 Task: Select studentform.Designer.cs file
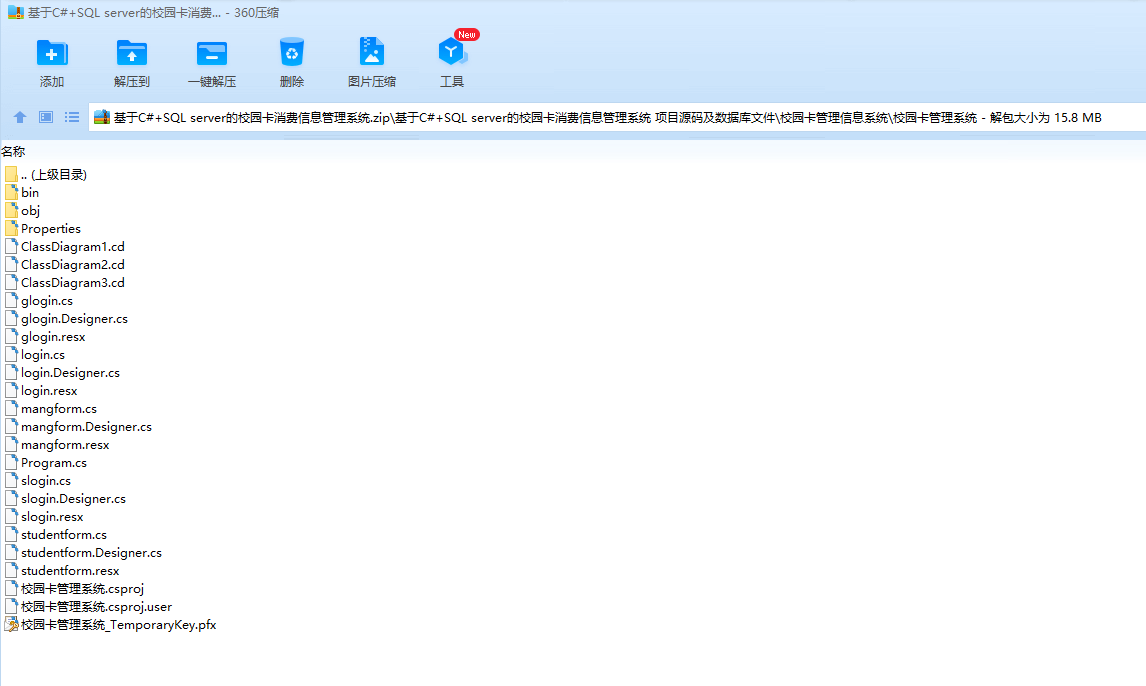coord(83,553)
